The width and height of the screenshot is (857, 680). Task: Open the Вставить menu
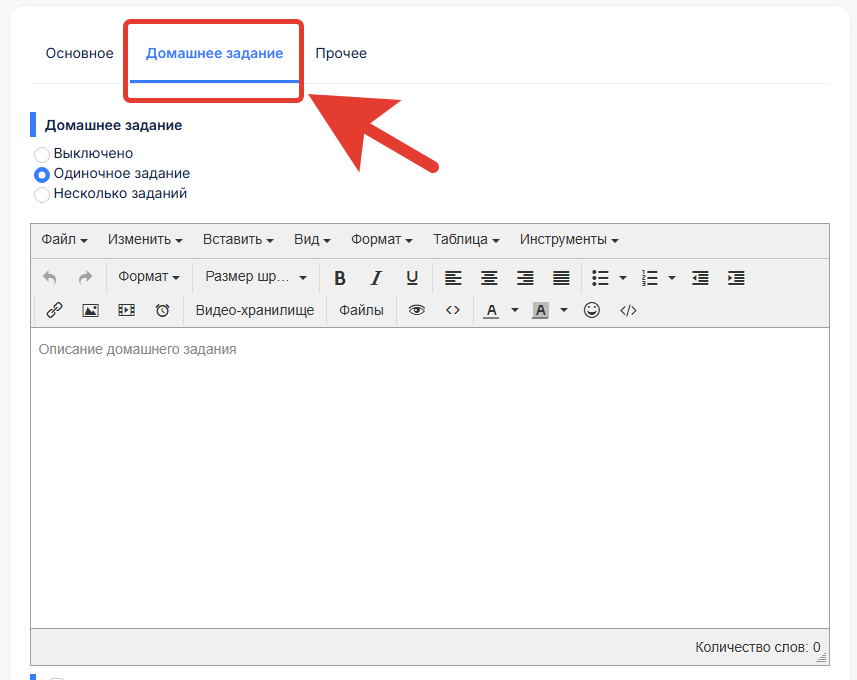238,239
